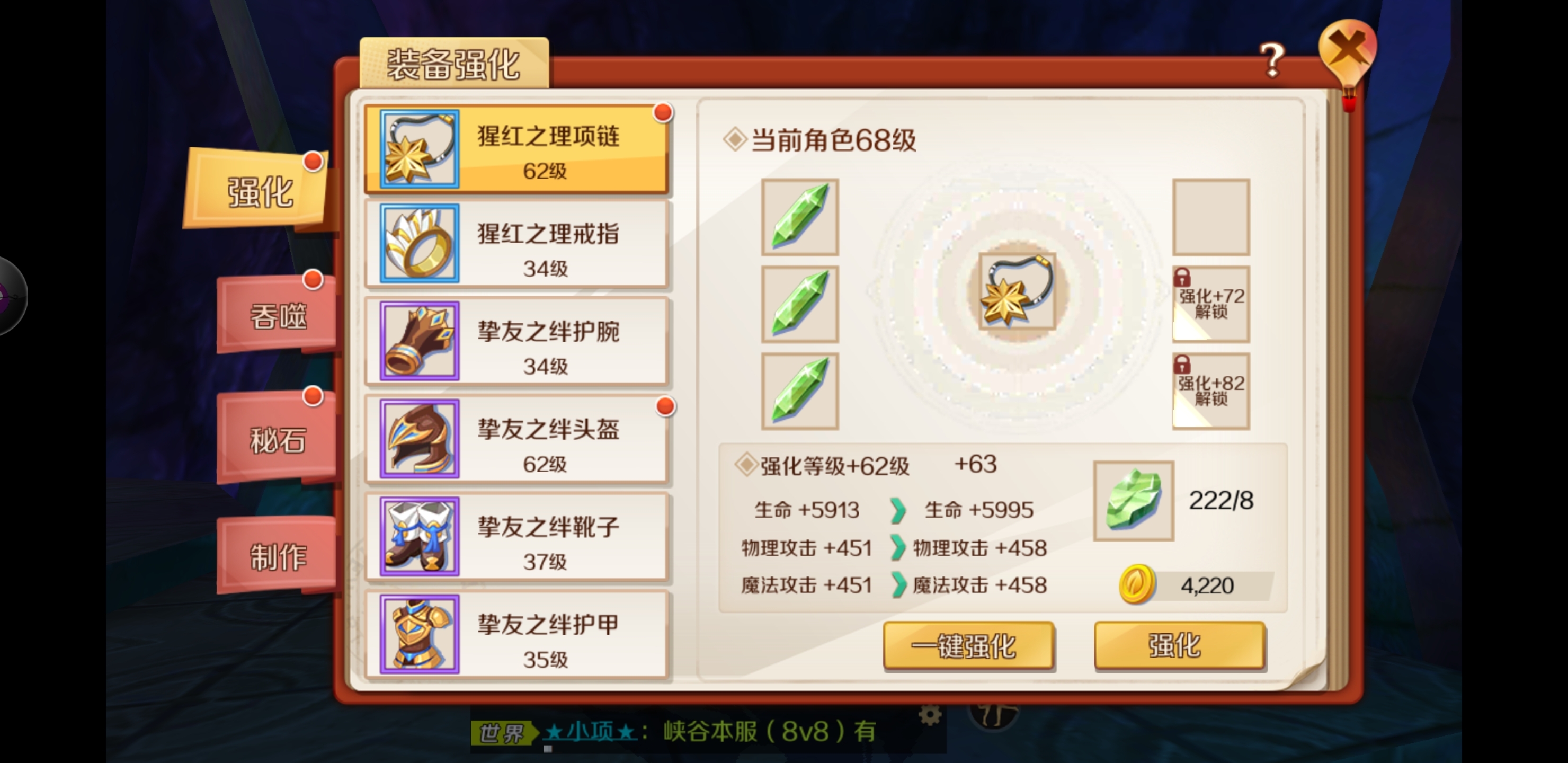Tap the locked 强化+72 解锁 slot
1568x763 pixels.
point(1211,303)
